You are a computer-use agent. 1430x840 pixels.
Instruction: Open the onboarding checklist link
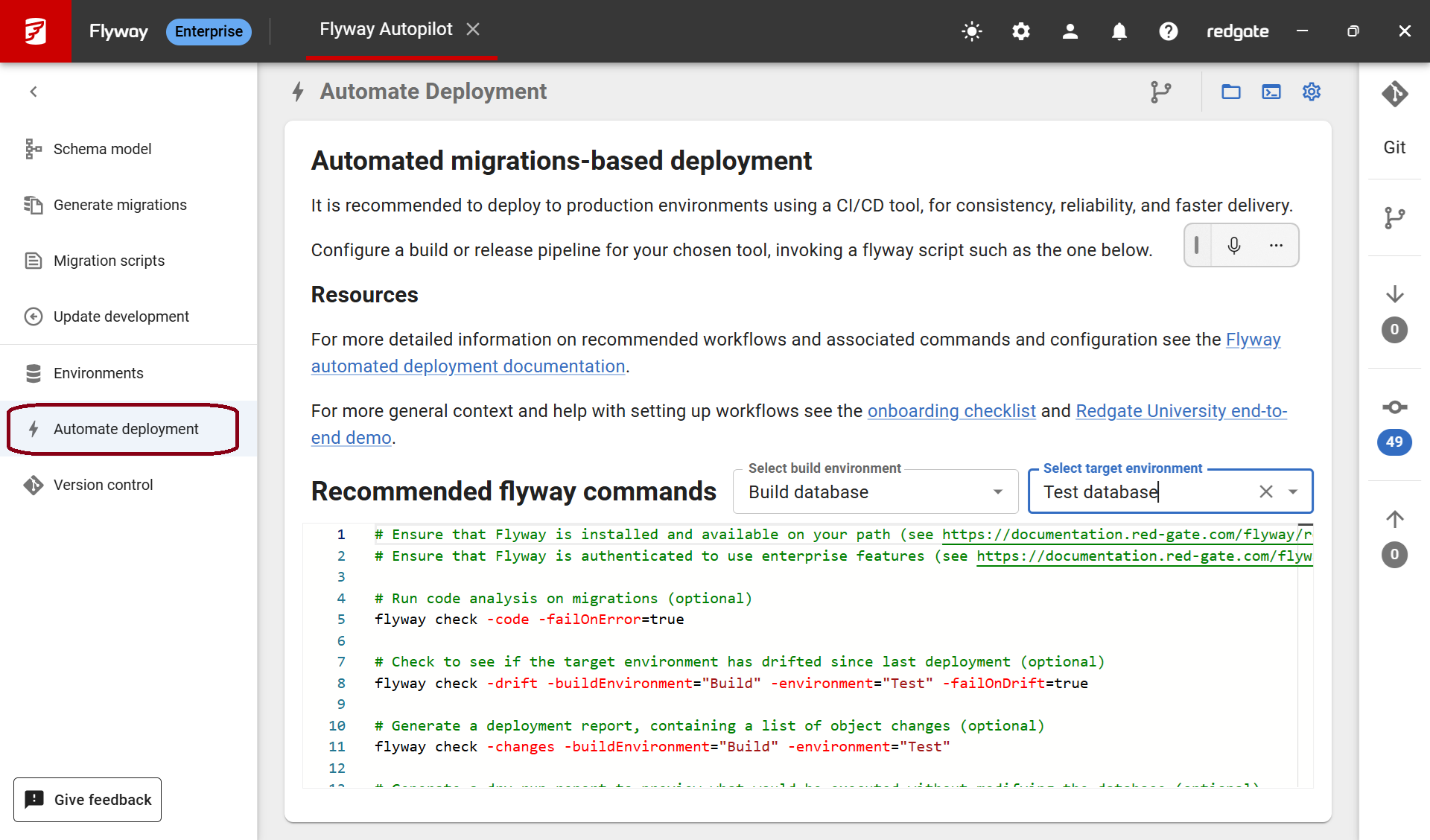tap(951, 411)
